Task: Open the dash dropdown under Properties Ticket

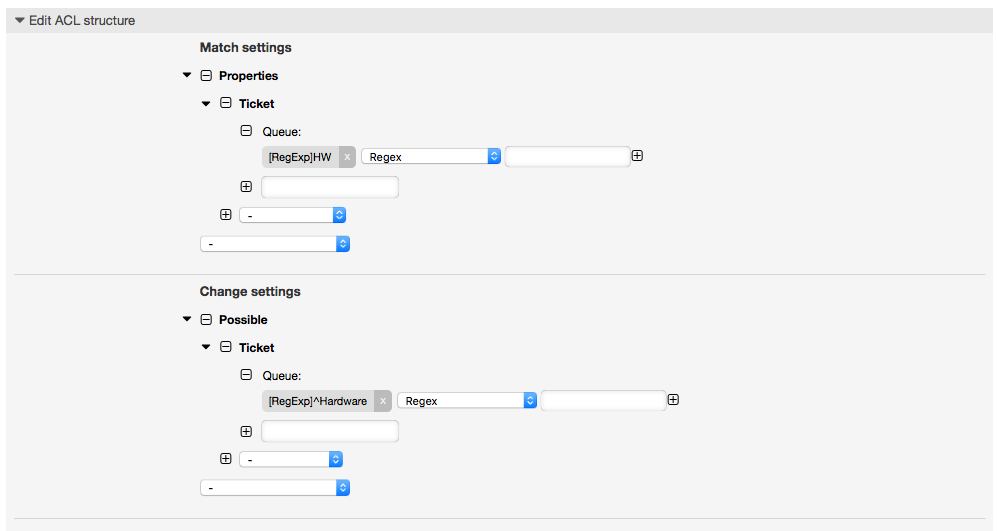Action: click(292, 215)
